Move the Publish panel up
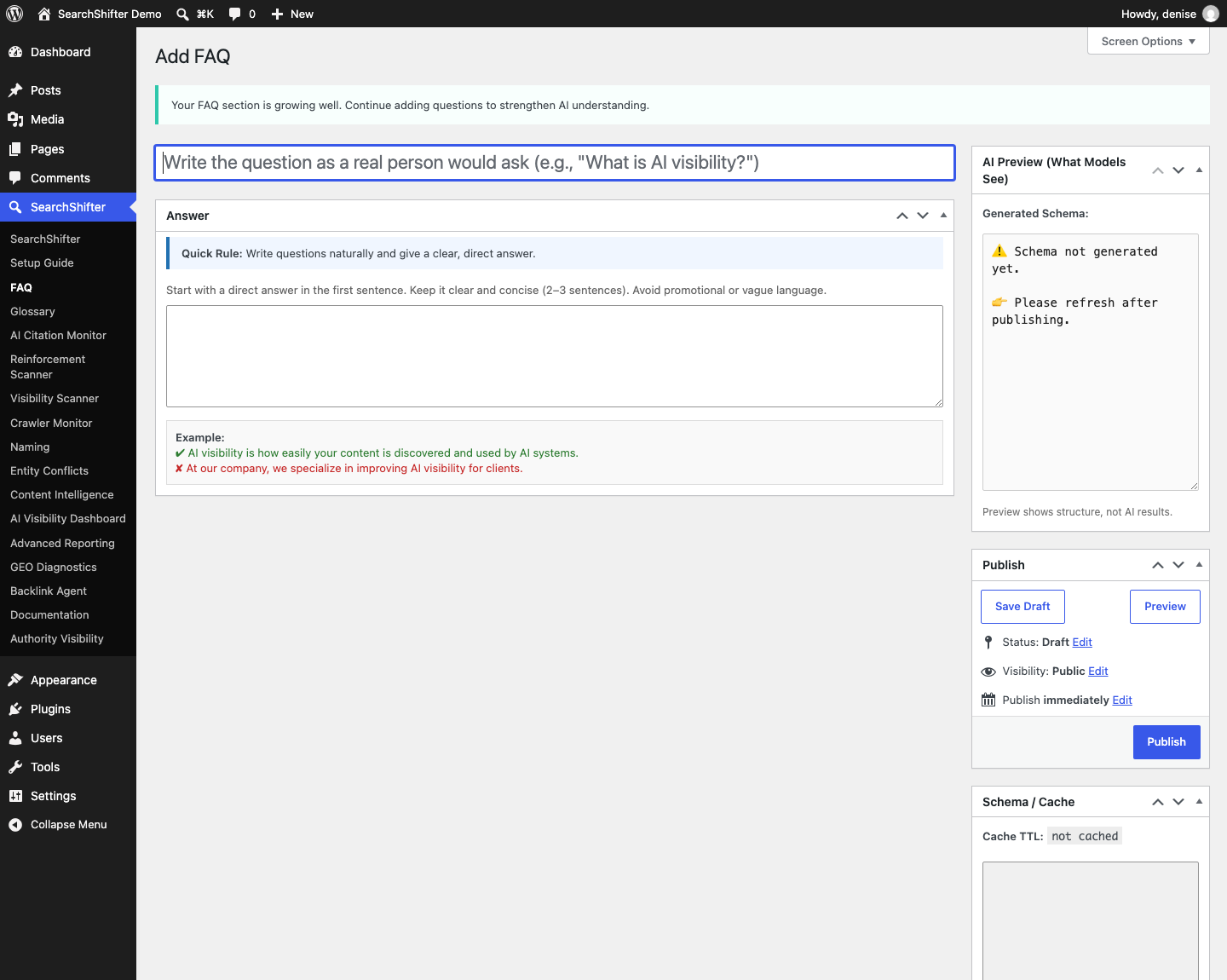Screen dimensions: 1227x980 click(x=1158, y=565)
